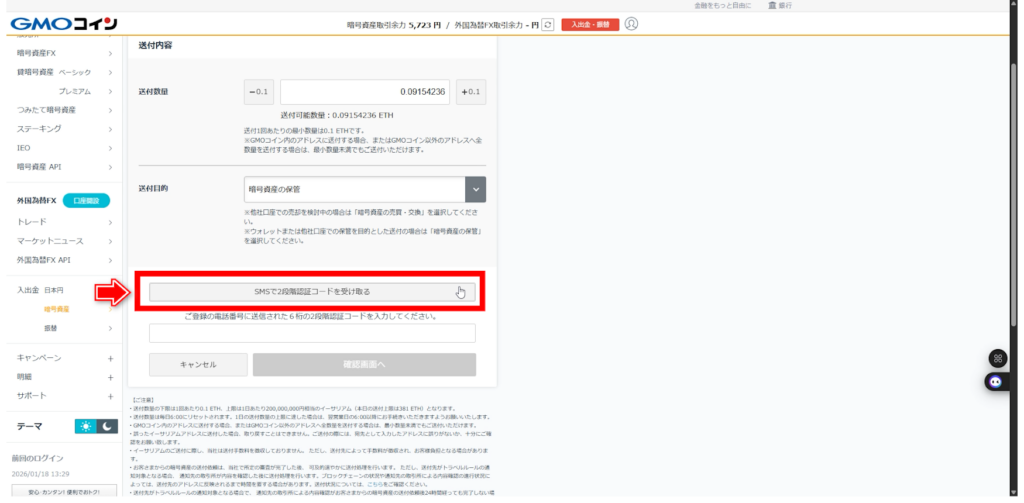Refresh the trading balance display
The height and width of the screenshot is (503, 1024).
coord(547,24)
